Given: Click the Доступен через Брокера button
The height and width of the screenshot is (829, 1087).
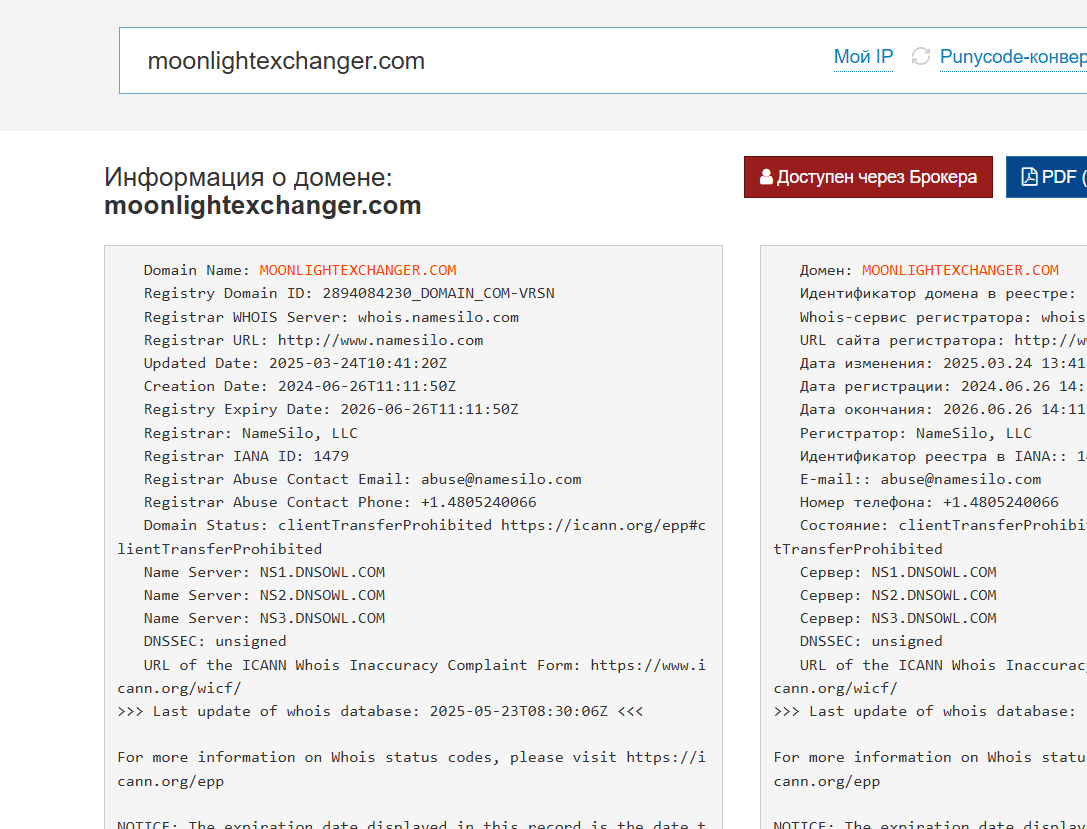Looking at the screenshot, I should (868, 177).
